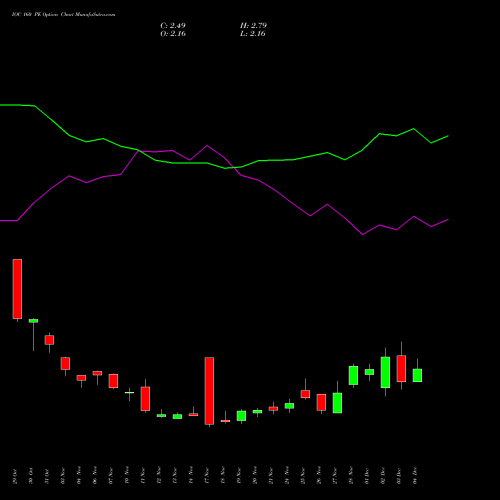Click the long red candle for 17 Nov
The height and width of the screenshot is (500, 500).
pyautogui.click(x=209, y=391)
